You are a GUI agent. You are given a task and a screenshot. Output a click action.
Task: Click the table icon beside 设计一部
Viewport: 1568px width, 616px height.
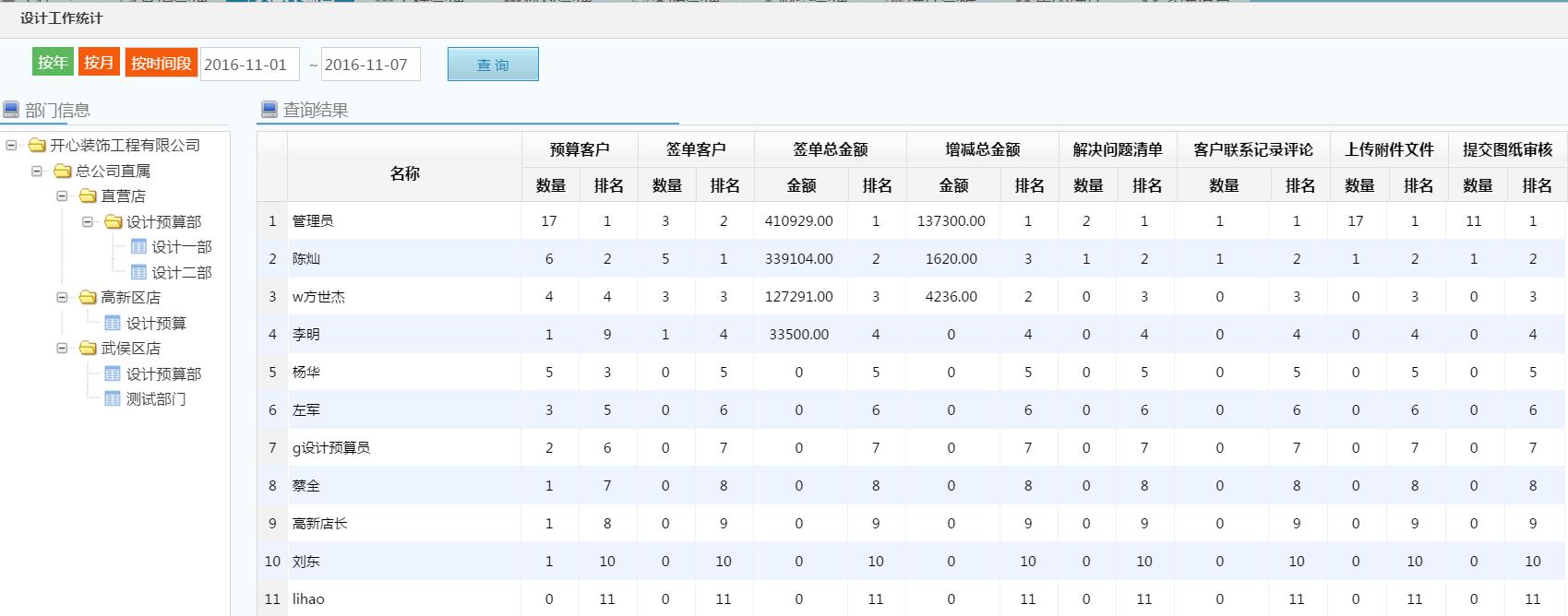coord(138,247)
